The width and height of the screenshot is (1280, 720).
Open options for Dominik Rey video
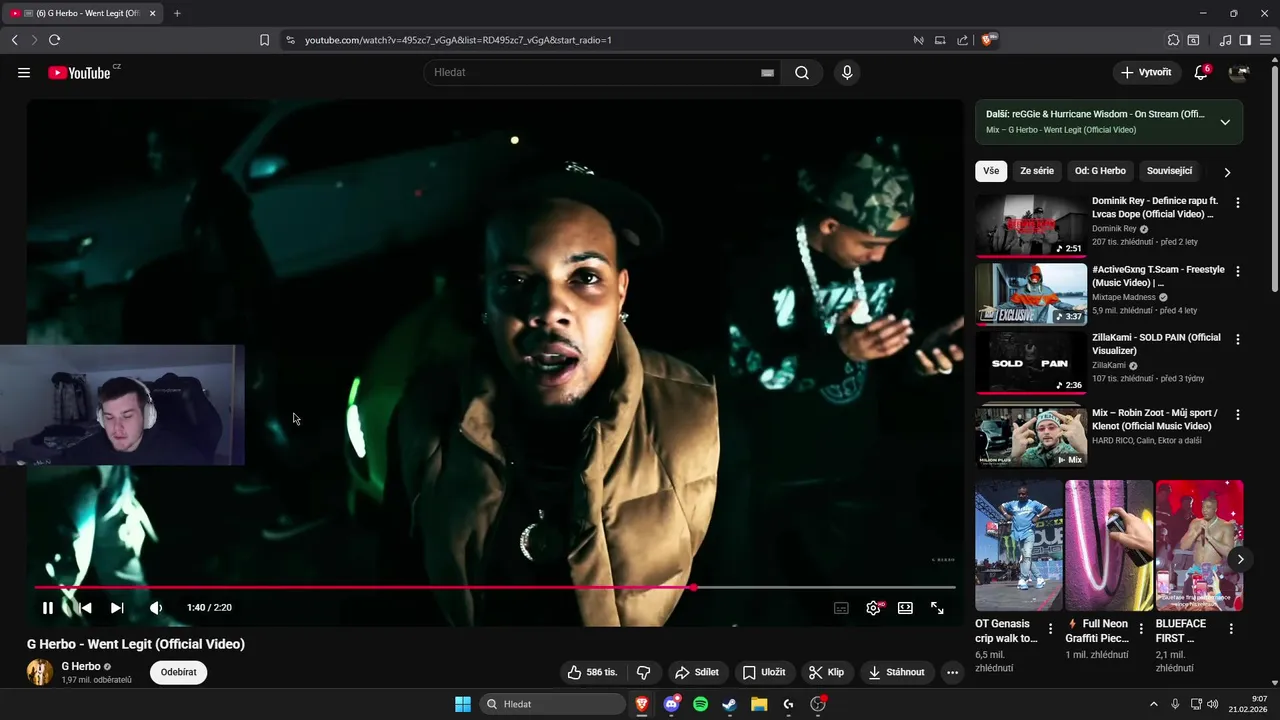pos(1238,203)
